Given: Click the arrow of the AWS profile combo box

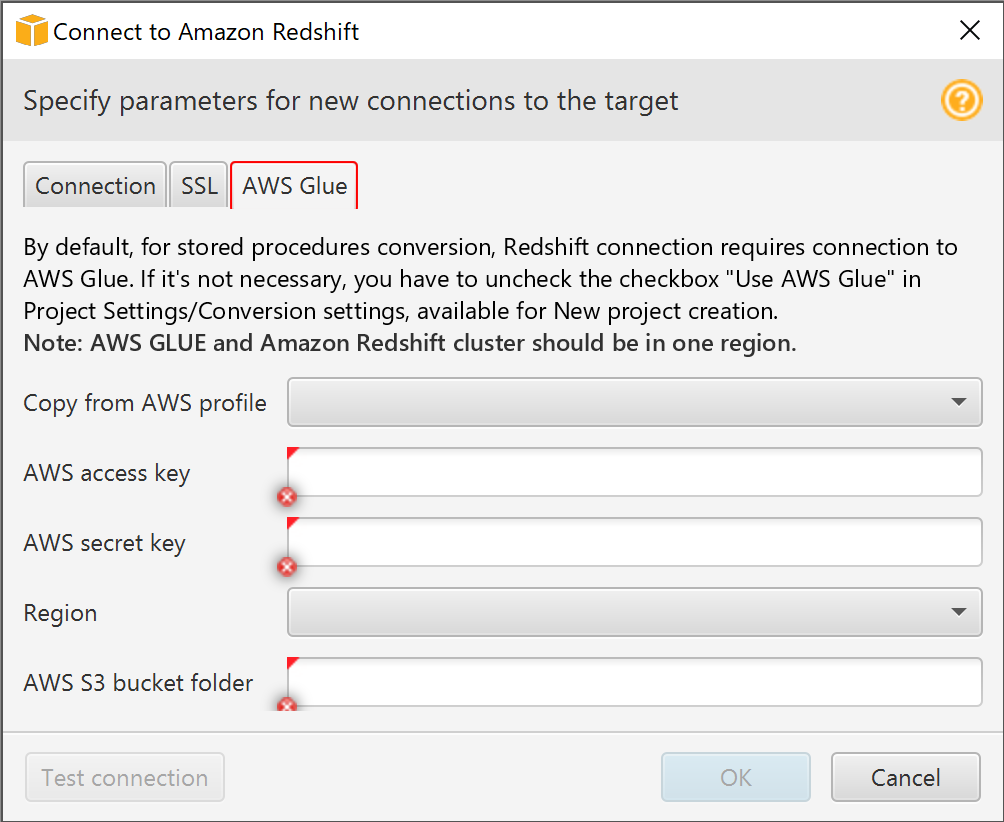Looking at the screenshot, I should (959, 402).
